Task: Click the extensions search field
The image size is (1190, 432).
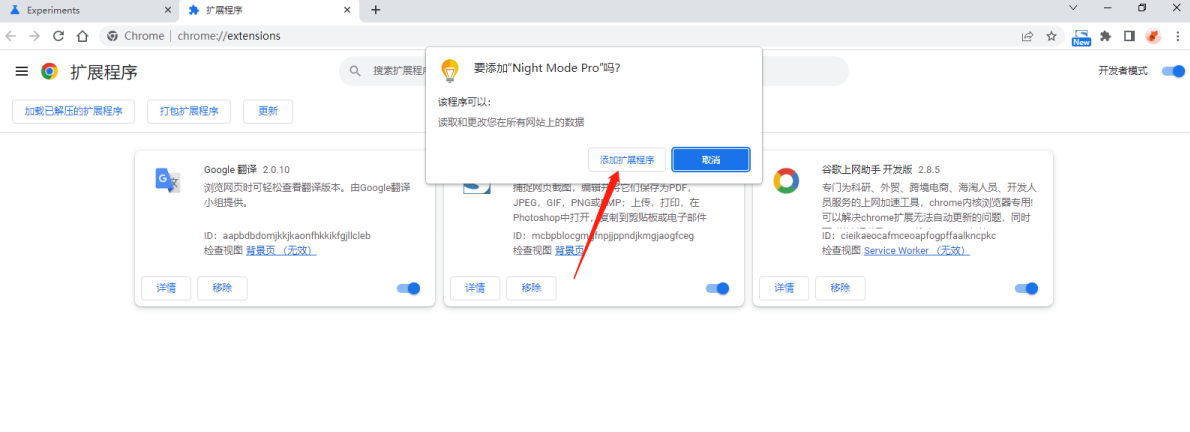Action: 593,71
